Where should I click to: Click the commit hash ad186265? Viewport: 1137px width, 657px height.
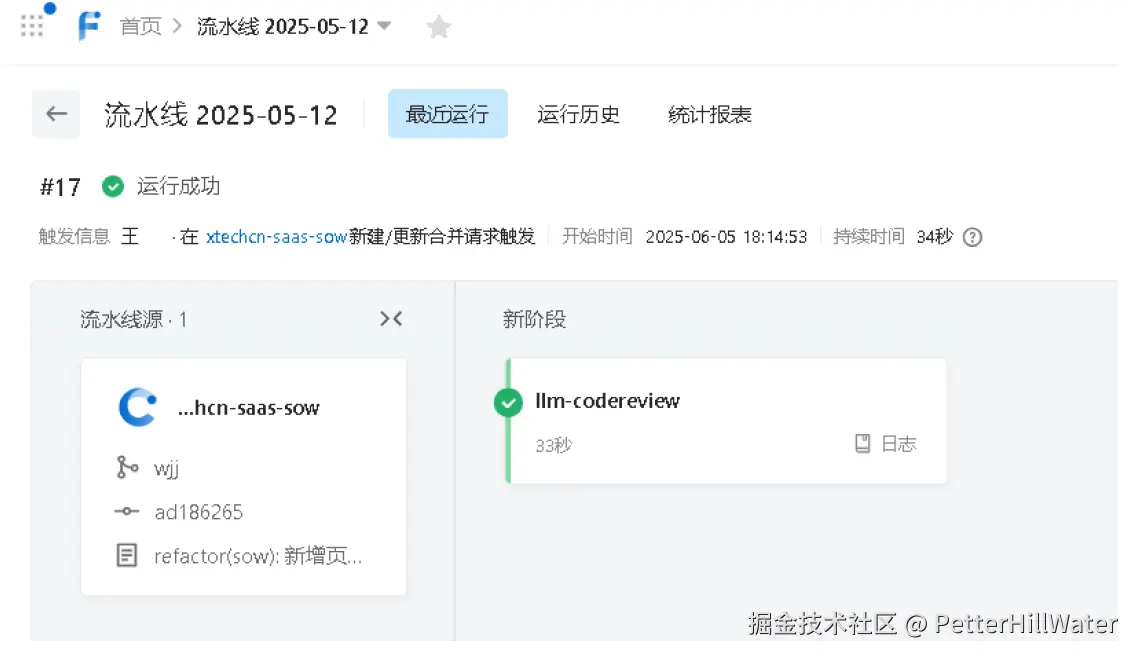pyautogui.click(x=199, y=512)
